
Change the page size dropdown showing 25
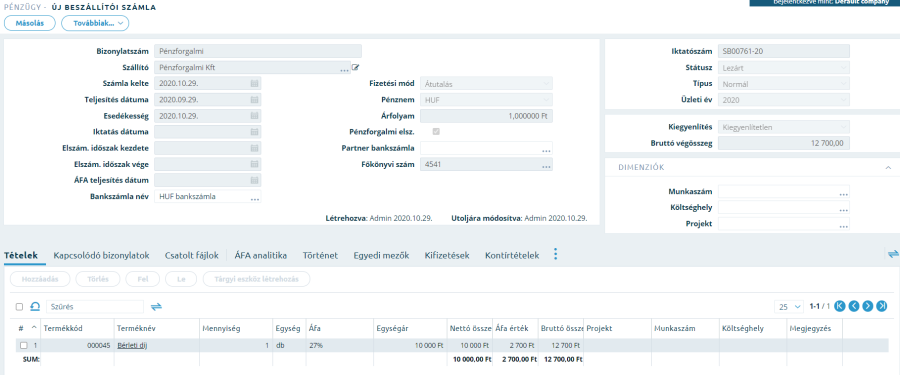click(x=789, y=307)
